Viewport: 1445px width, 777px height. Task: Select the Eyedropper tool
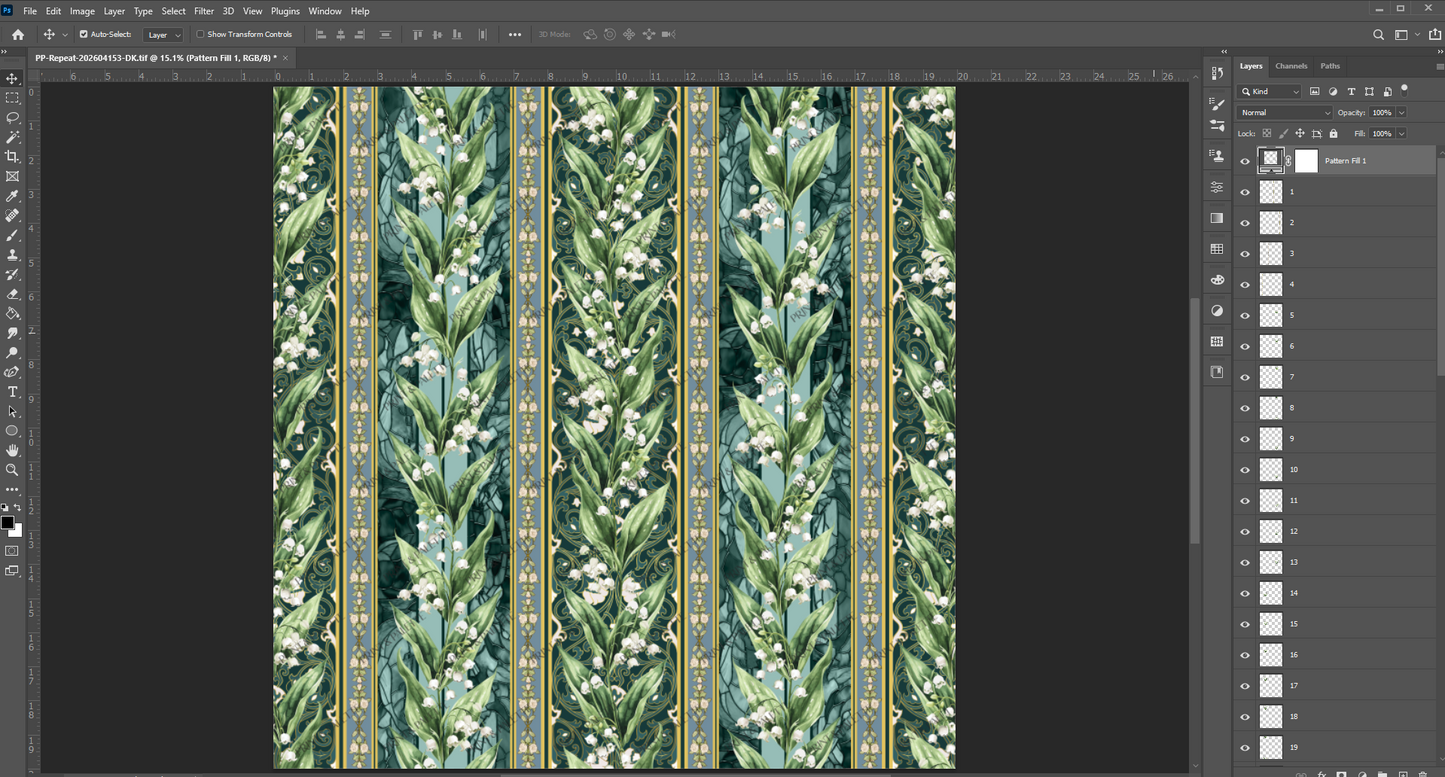point(12,197)
